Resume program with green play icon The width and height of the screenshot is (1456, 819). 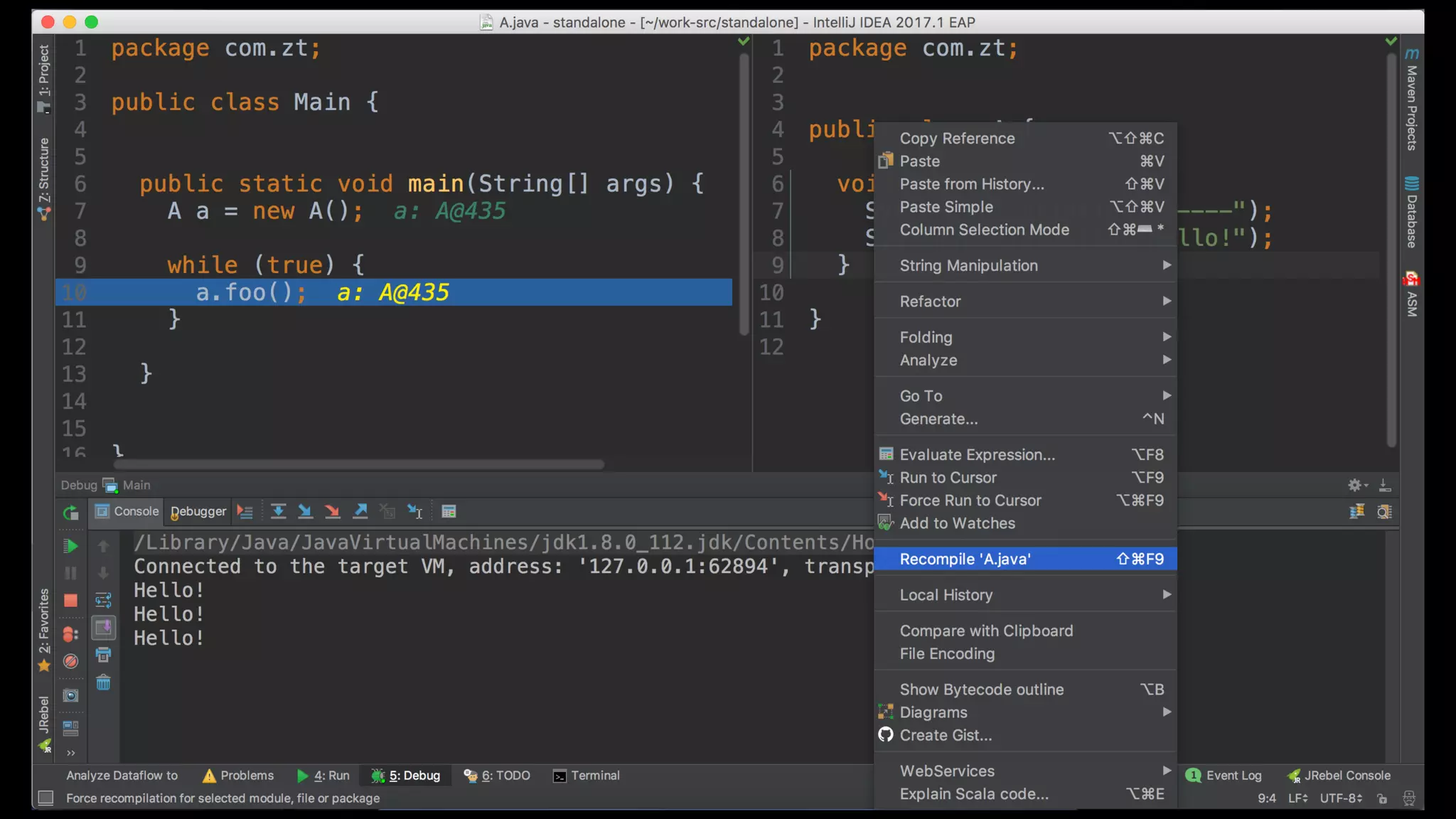pos(70,546)
